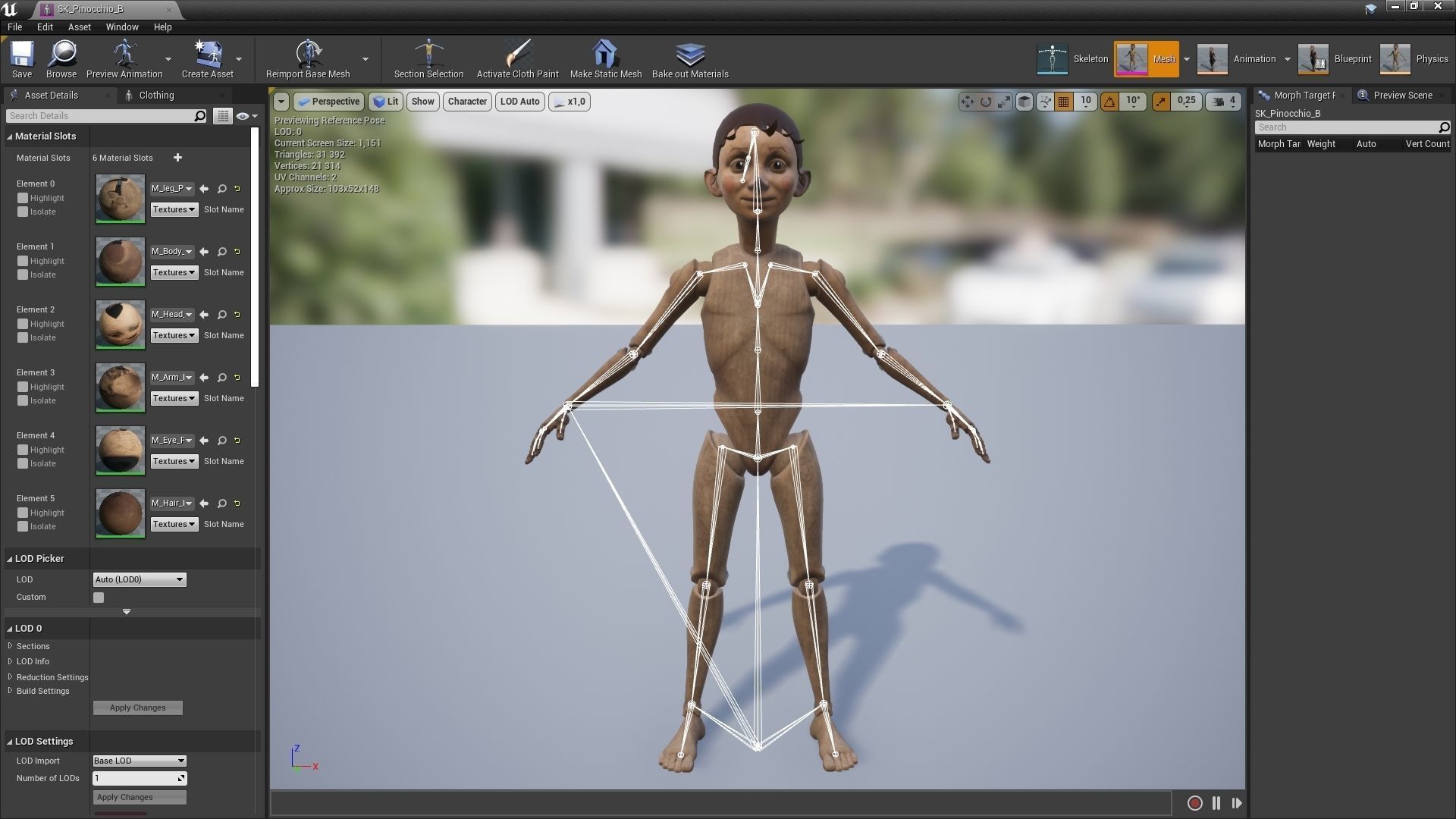Open the Show viewport menu
1456x819 pixels.
422,102
